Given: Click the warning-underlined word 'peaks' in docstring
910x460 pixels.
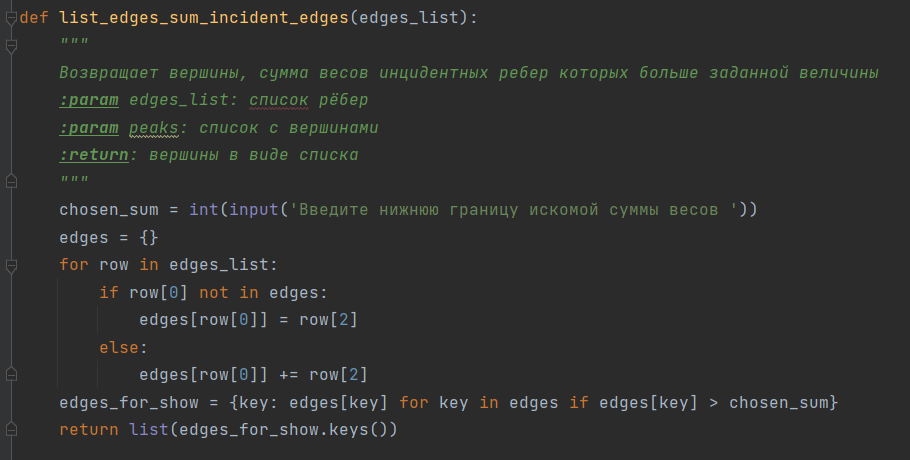Looking at the screenshot, I should coord(154,128).
